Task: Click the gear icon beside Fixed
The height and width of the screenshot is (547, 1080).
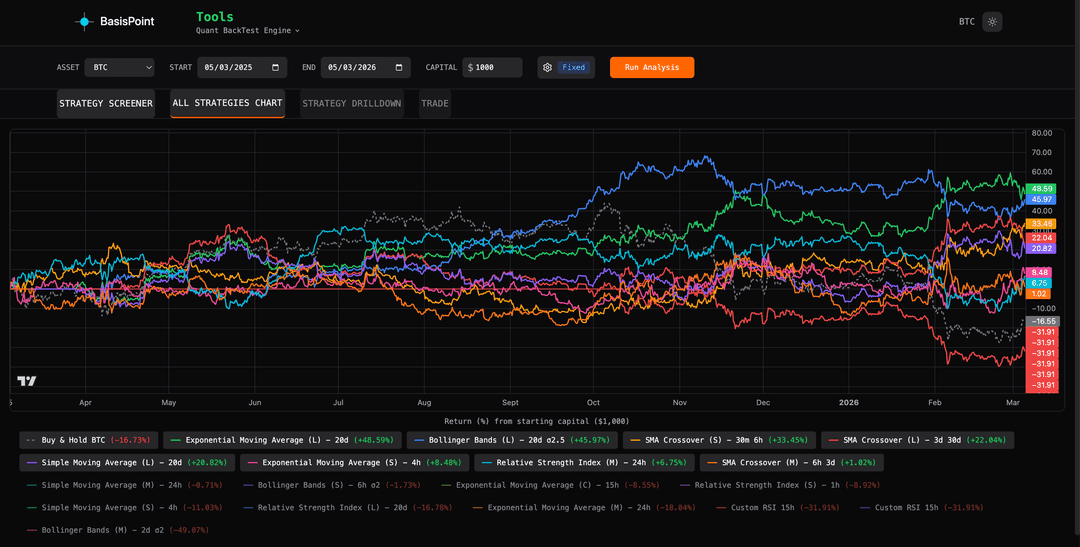Action: coord(547,68)
